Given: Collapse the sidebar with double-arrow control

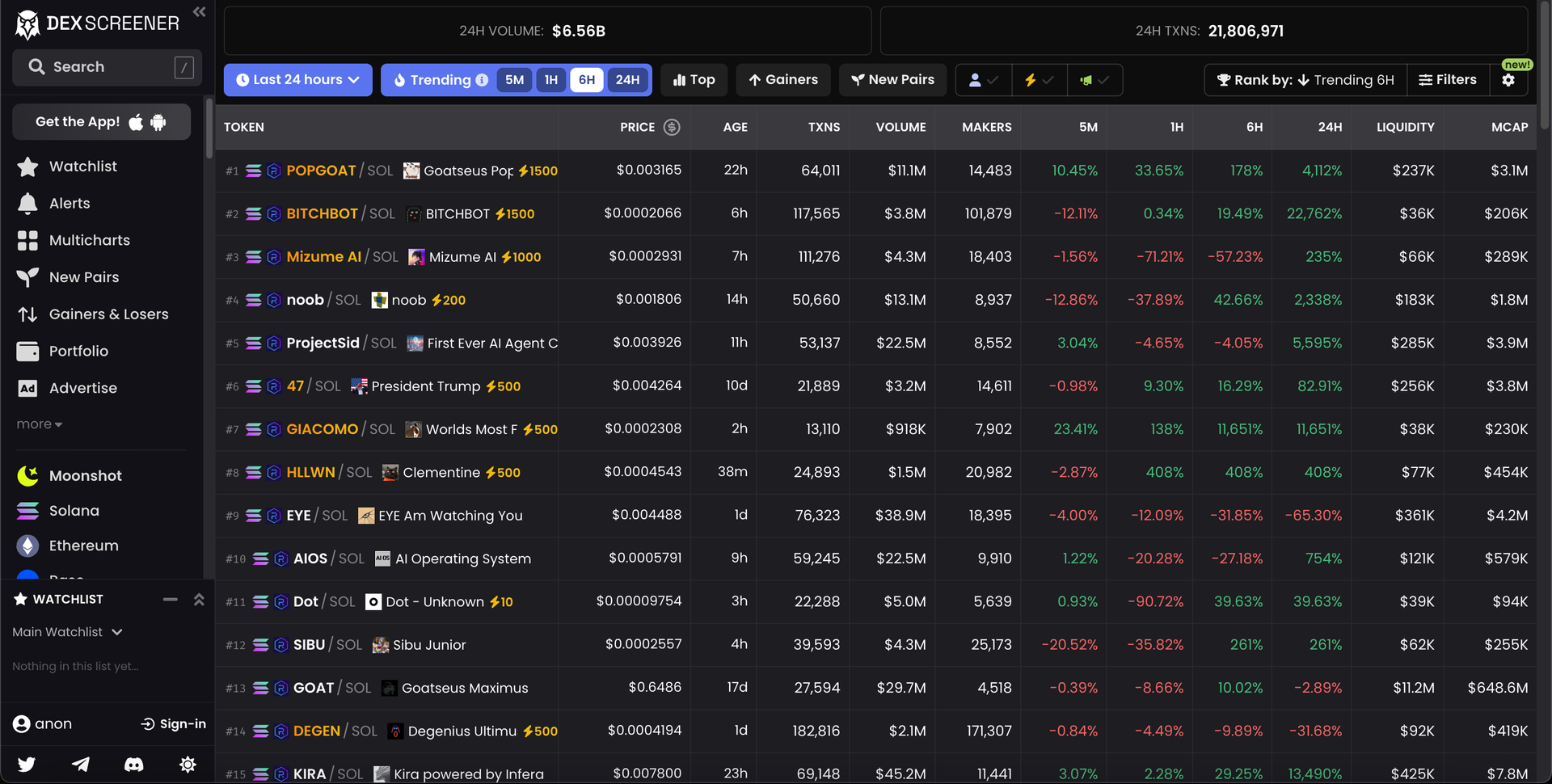Looking at the screenshot, I should (199, 12).
